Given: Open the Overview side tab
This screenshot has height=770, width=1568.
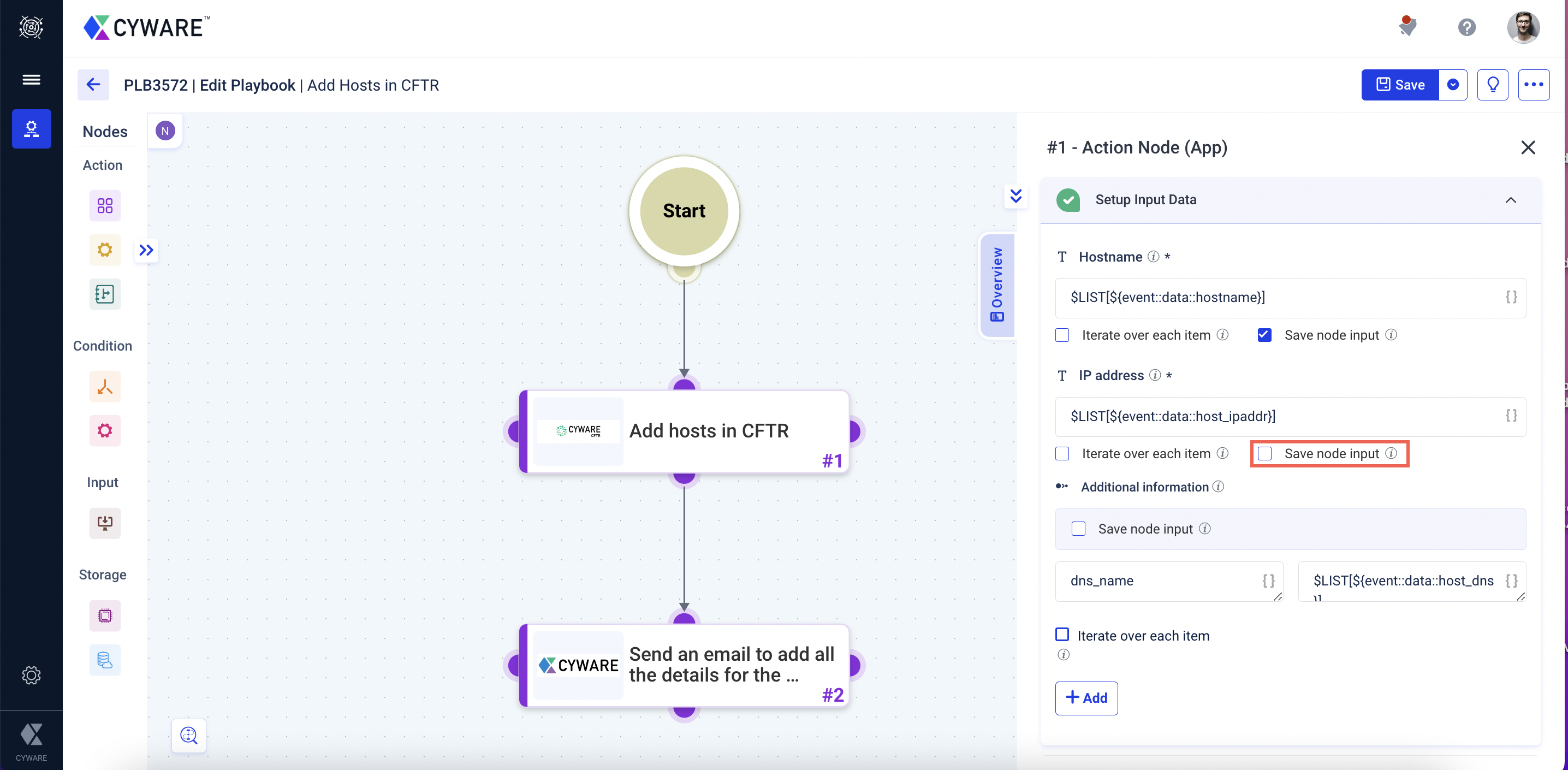Looking at the screenshot, I should (996, 285).
